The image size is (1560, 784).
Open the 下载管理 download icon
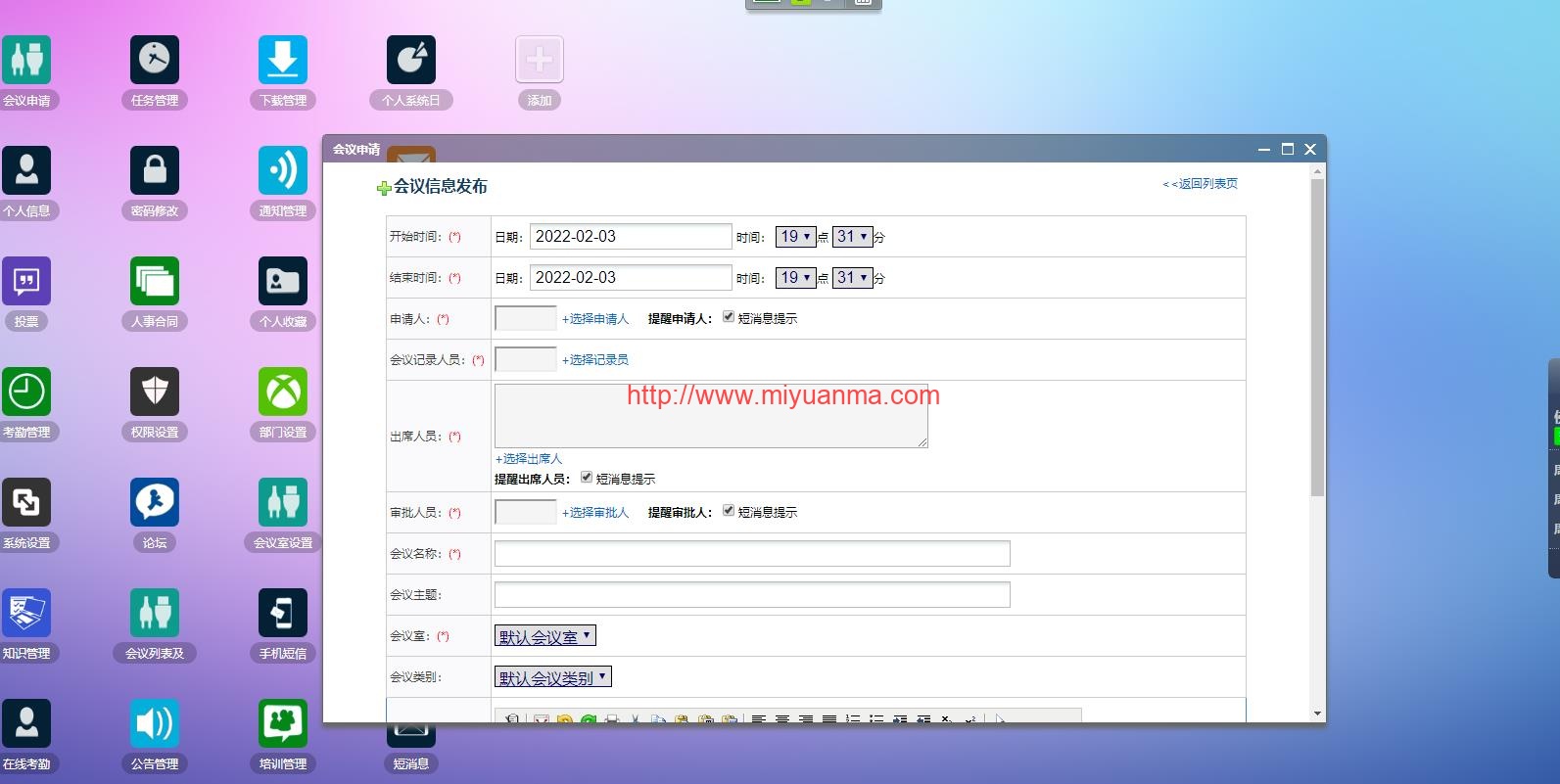tap(283, 60)
